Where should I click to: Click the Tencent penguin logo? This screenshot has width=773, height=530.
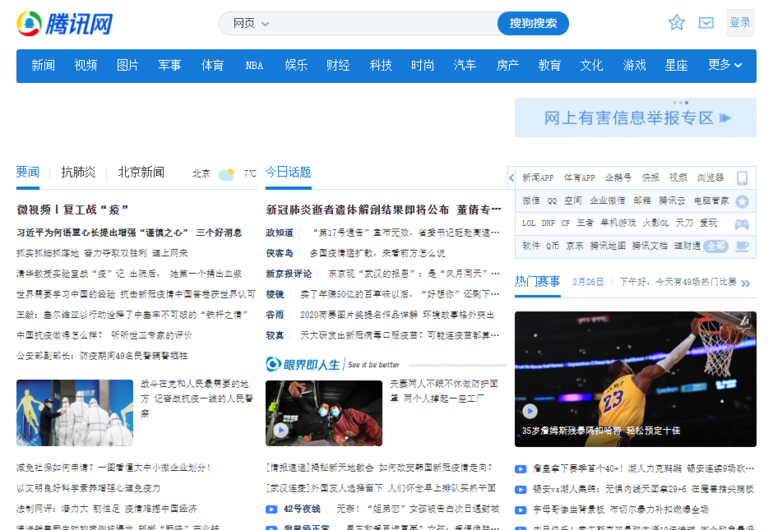[29, 23]
